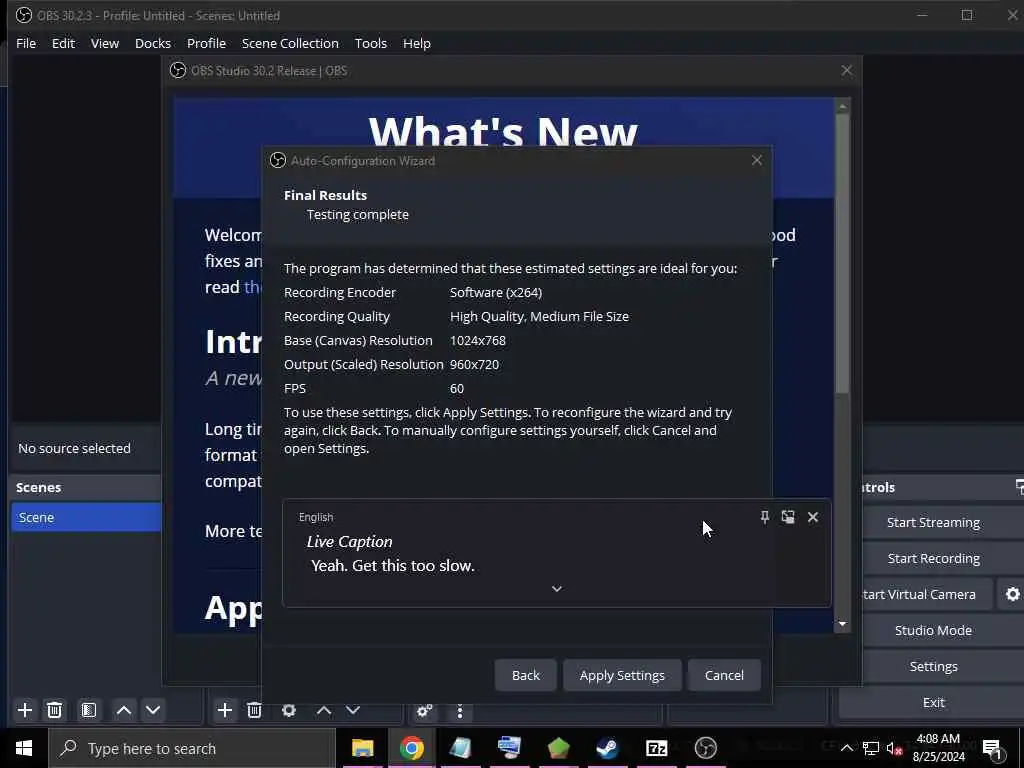The height and width of the screenshot is (768, 1024).
Task: Remove selected source with trash icon
Action: pyautogui.click(x=255, y=710)
